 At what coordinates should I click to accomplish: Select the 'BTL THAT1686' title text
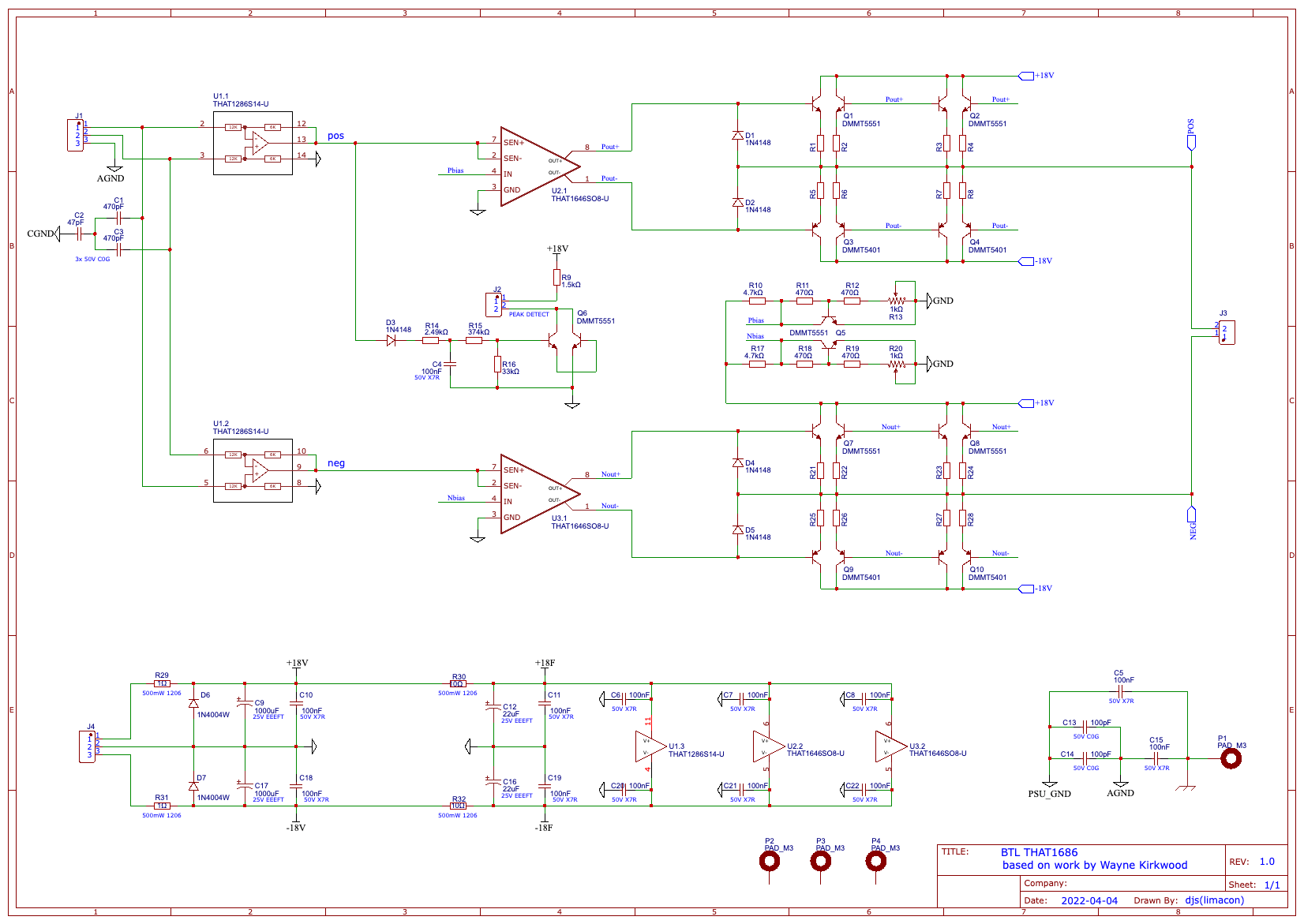click(1040, 852)
